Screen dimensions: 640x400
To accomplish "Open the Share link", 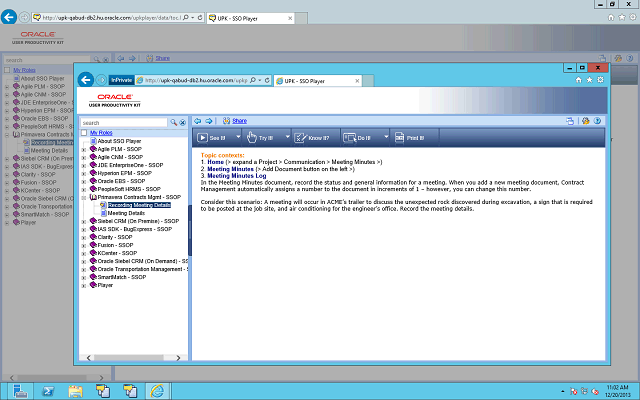I will (x=239, y=120).
